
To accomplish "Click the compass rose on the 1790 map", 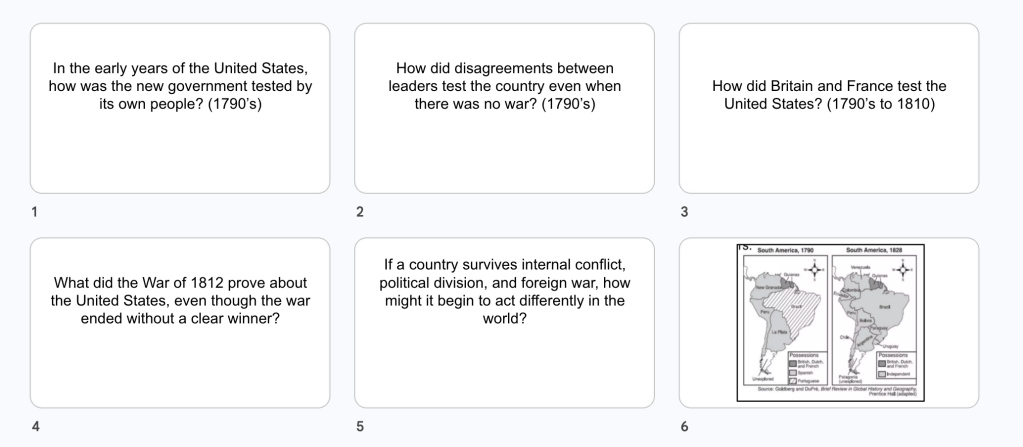I will (816, 268).
